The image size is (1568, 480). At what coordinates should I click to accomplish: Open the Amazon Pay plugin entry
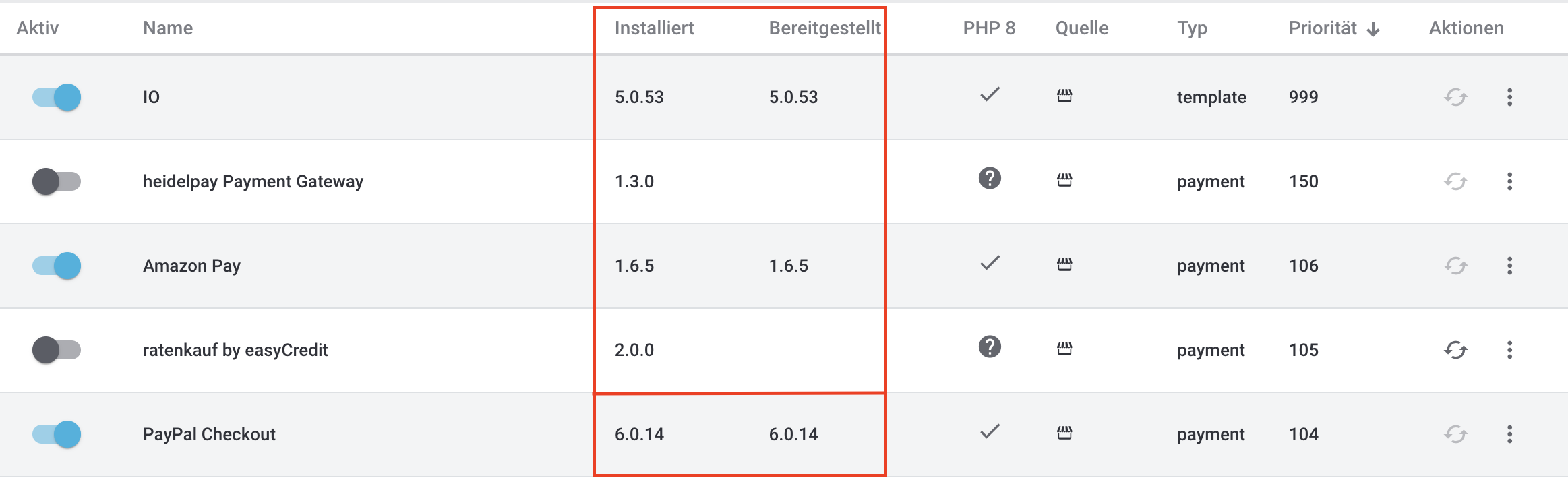tap(191, 266)
